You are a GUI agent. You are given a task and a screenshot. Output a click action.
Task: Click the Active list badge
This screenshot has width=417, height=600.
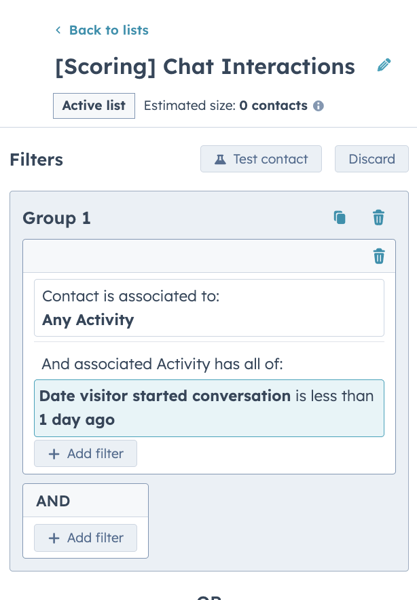pyautogui.click(x=94, y=106)
